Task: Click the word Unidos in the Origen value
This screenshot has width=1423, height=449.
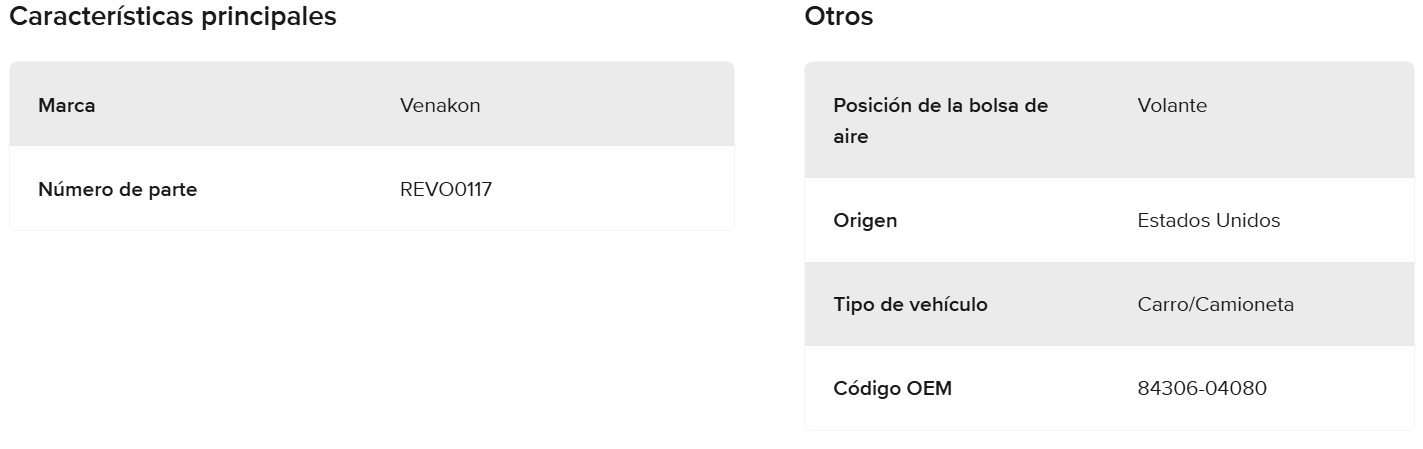Action: (1247, 220)
